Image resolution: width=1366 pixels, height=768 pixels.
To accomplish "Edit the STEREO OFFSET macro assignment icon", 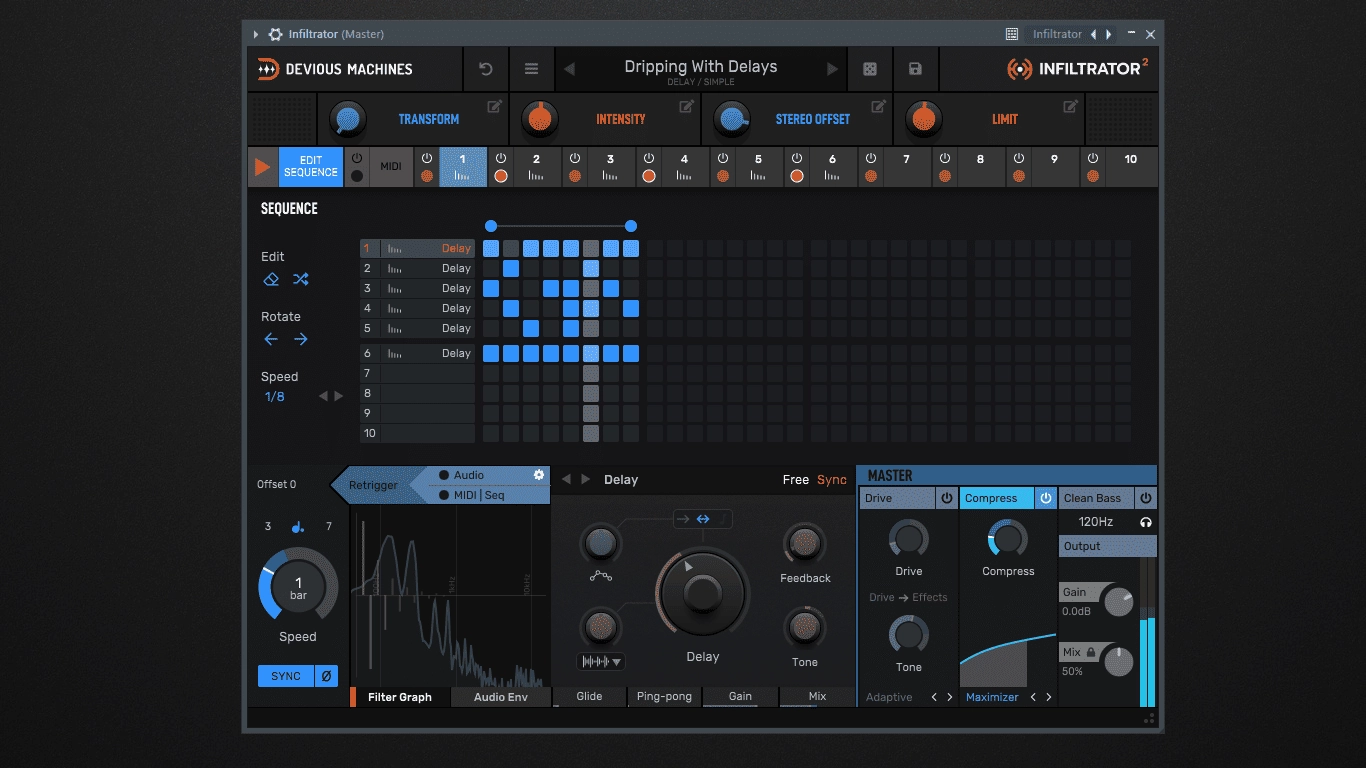I will pos(878,106).
